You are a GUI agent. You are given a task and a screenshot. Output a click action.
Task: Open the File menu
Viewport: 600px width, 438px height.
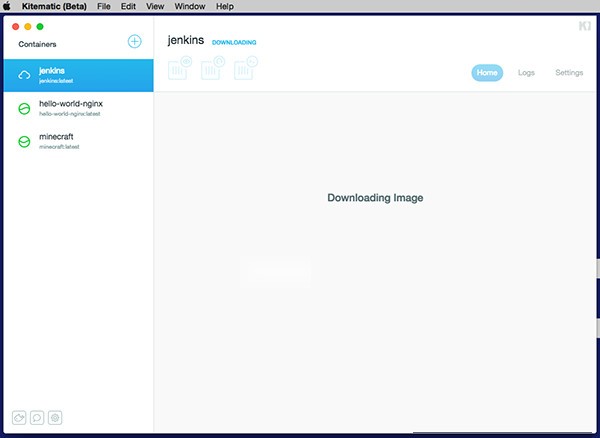click(103, 6)
